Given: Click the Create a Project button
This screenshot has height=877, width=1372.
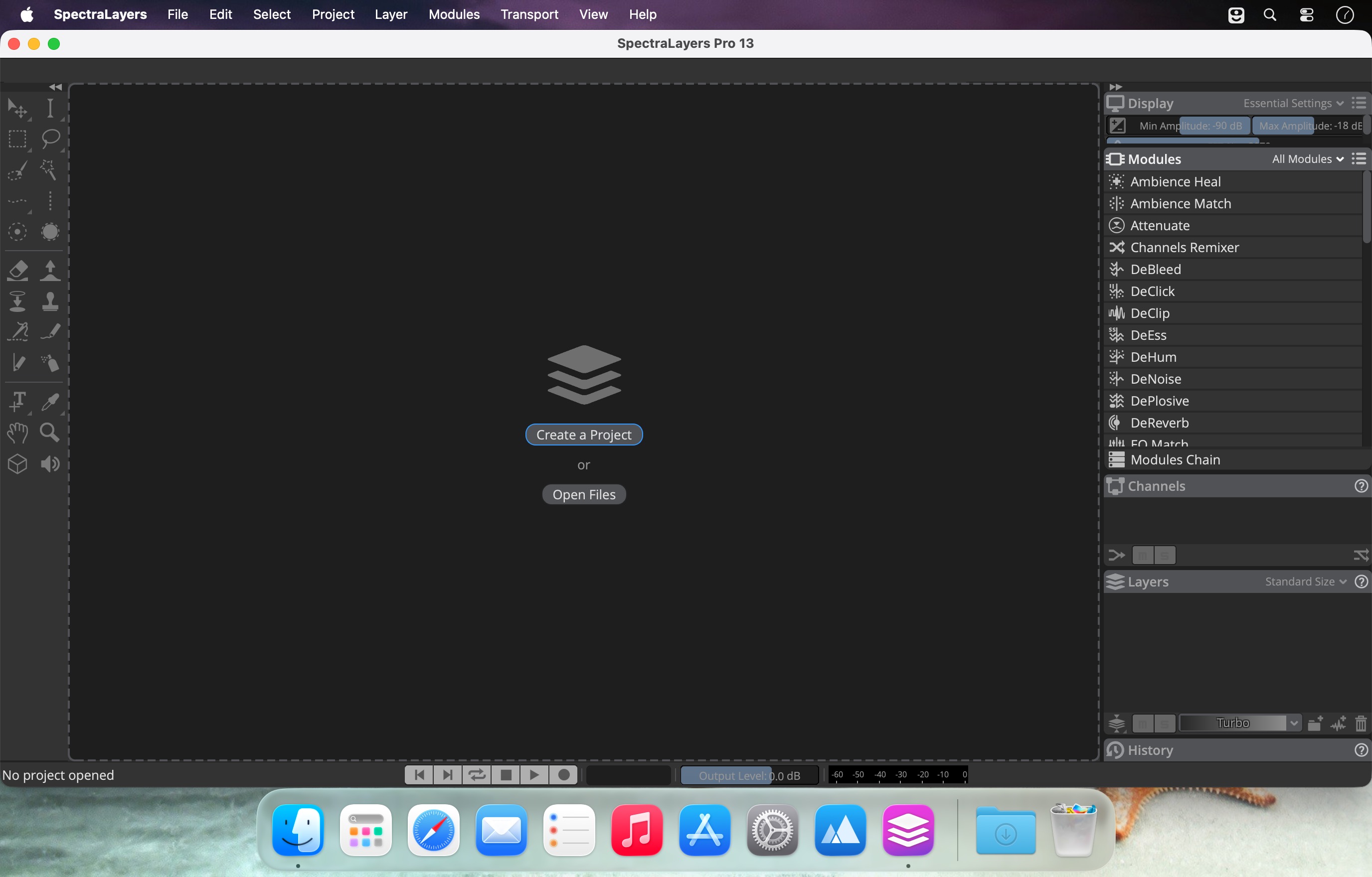Looking at the screenshot, I should [584, 435].
